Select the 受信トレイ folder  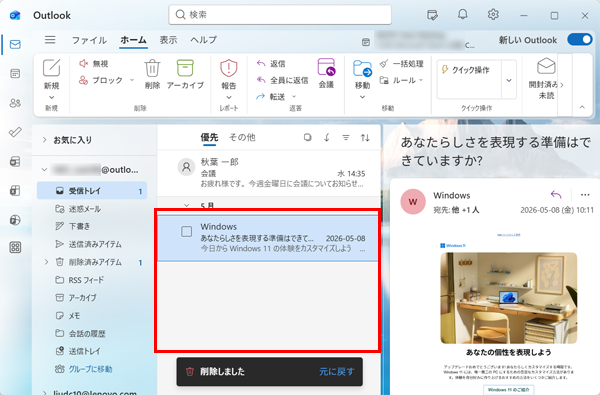coord(92,191)
